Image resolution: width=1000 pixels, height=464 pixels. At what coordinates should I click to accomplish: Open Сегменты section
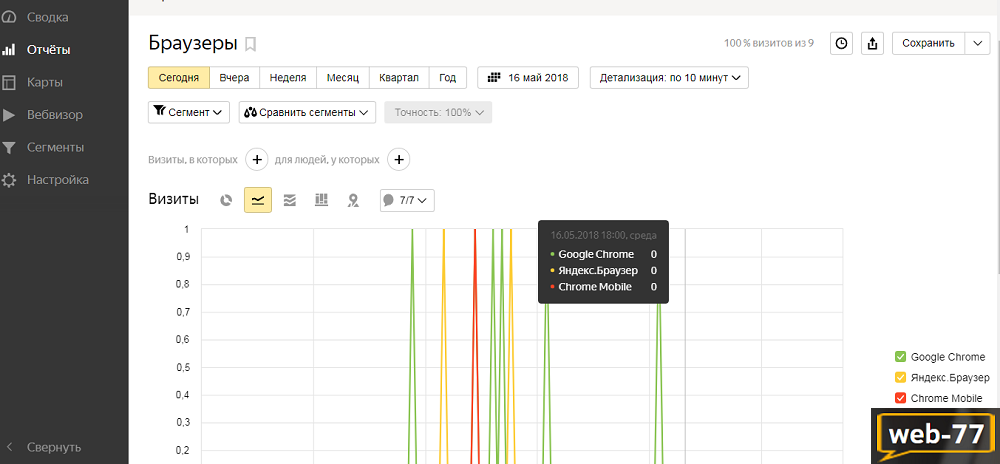(x=55, y=147)
